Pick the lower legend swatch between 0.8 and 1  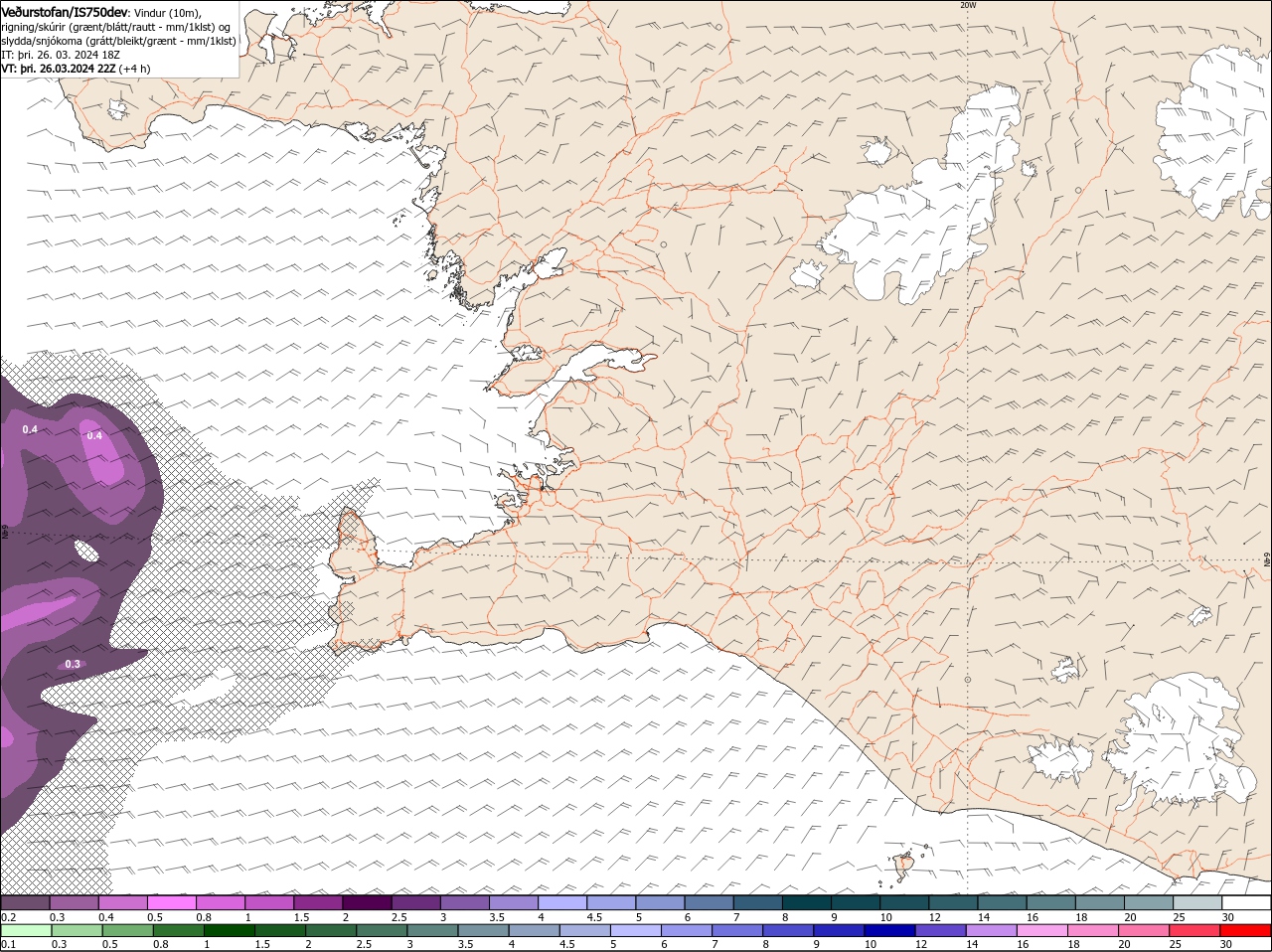178,930
